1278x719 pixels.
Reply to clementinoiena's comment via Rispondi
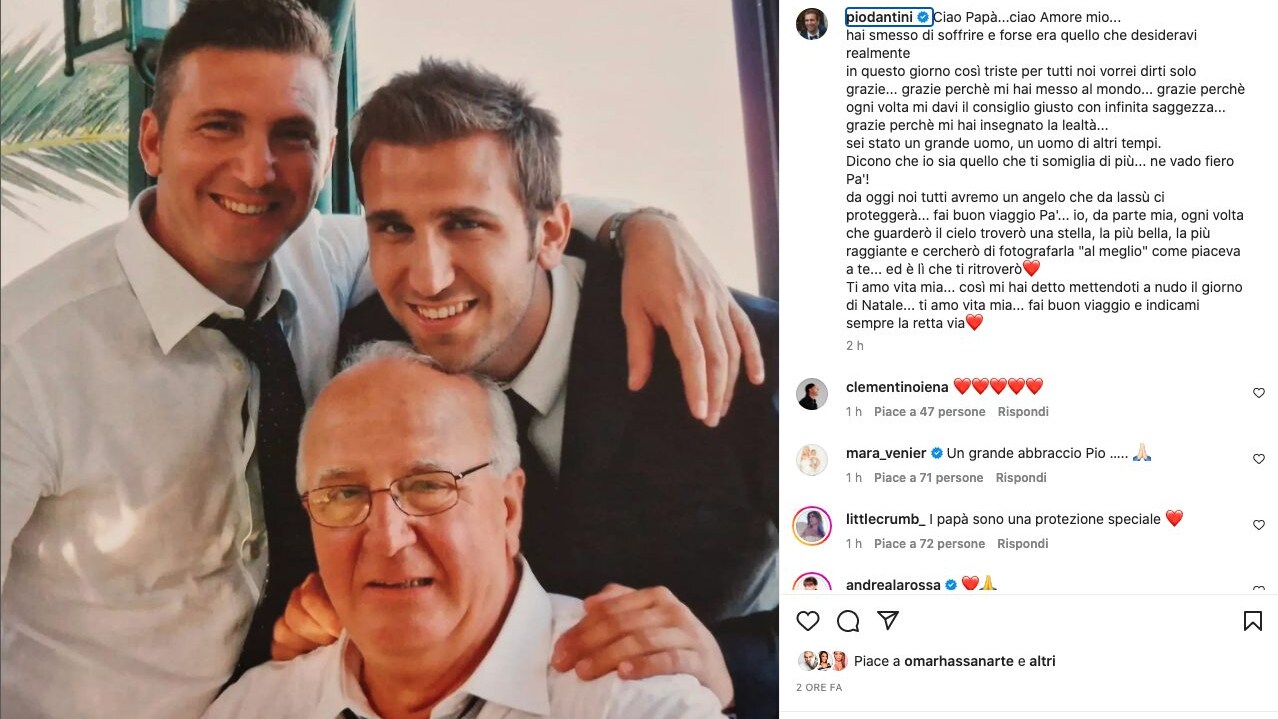[1023, 412]
